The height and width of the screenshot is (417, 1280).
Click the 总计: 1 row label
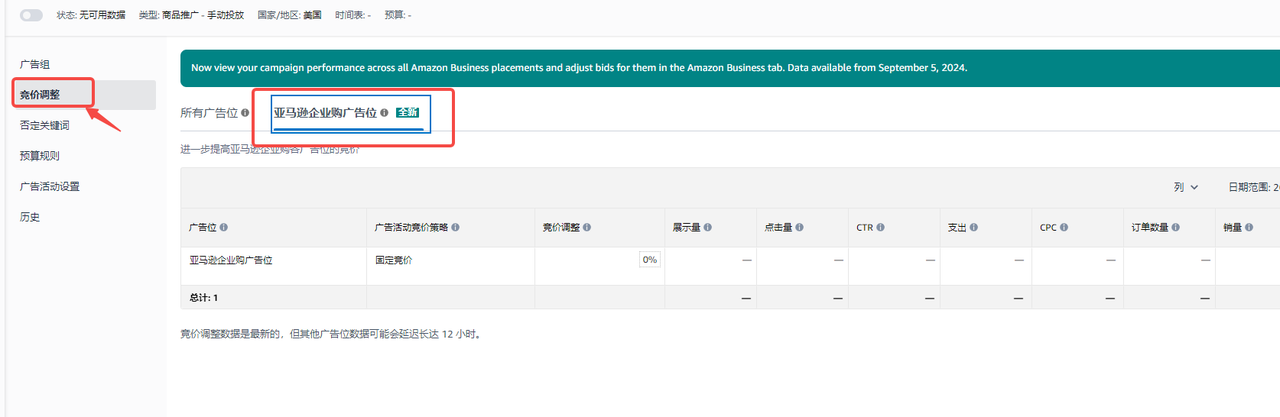pos(203,298)
